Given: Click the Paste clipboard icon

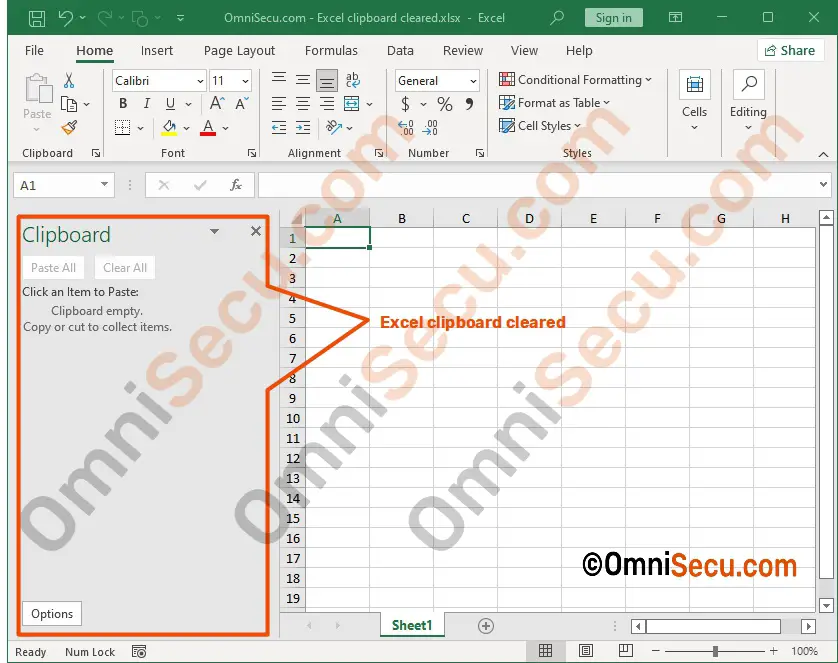Looking at the screenshot, I should (x=37, y=89).
